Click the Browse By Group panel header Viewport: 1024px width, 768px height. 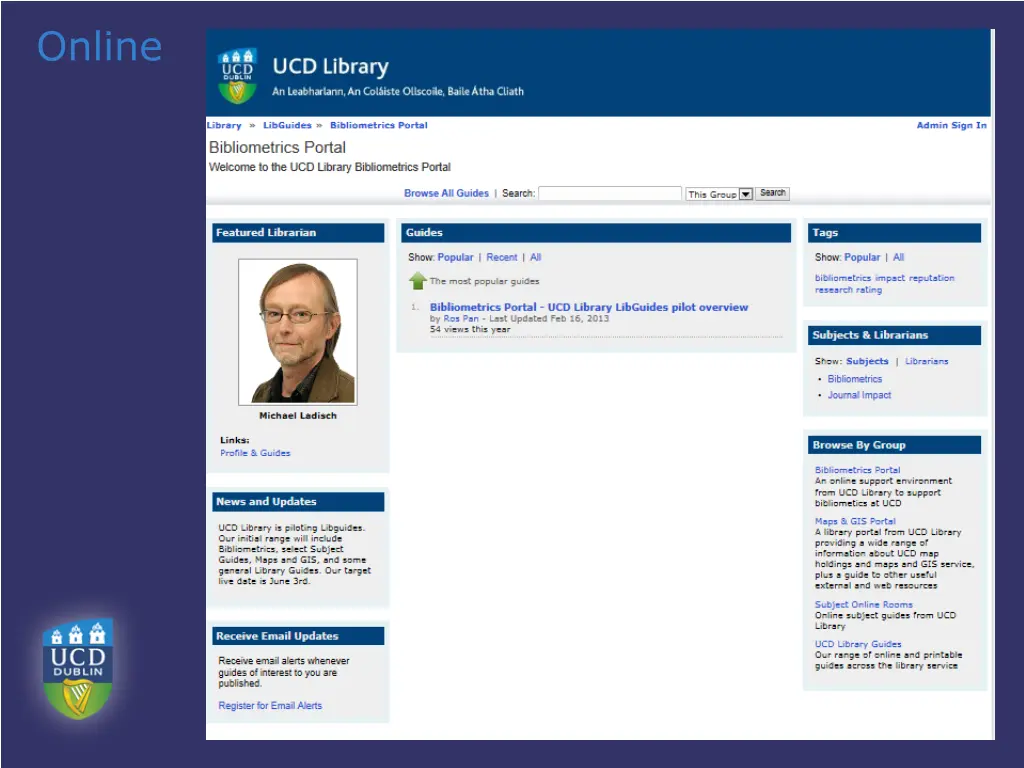coord(894,445)
